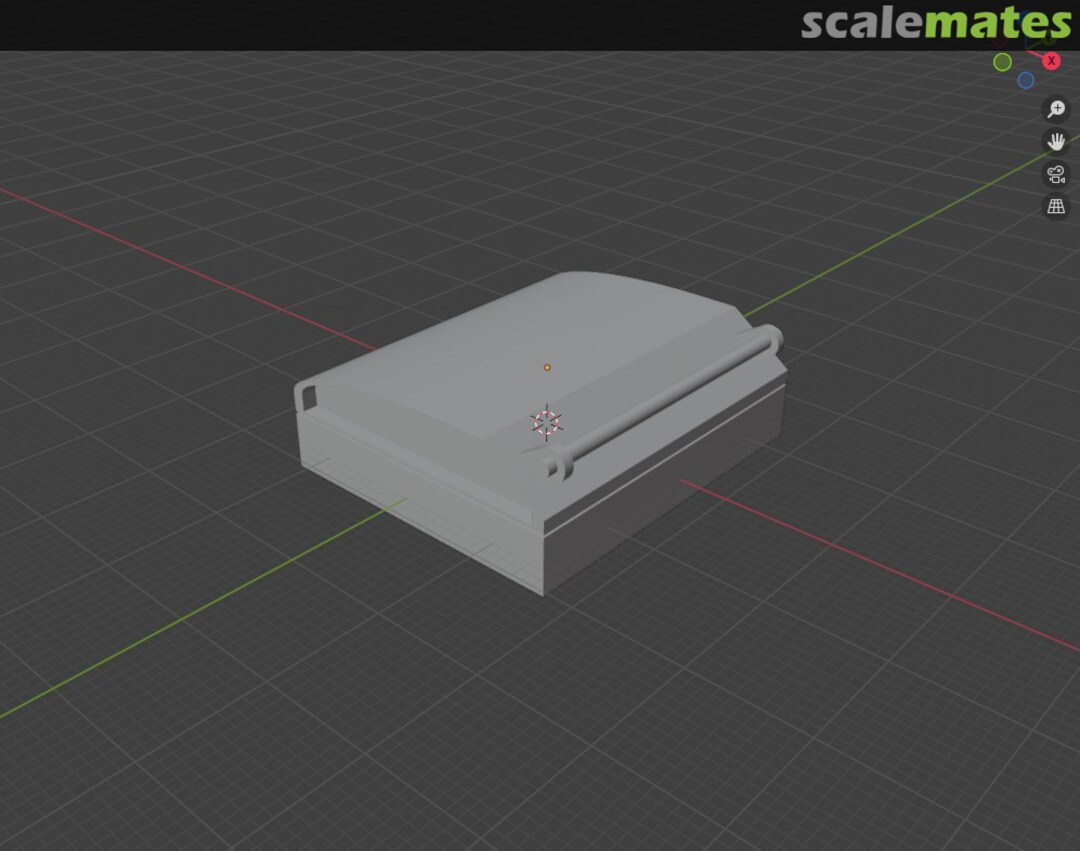The width and height of the screenshot is (1080, 851).
Task: Click the orange object origin dot
Action: click(x=547, y=367)
